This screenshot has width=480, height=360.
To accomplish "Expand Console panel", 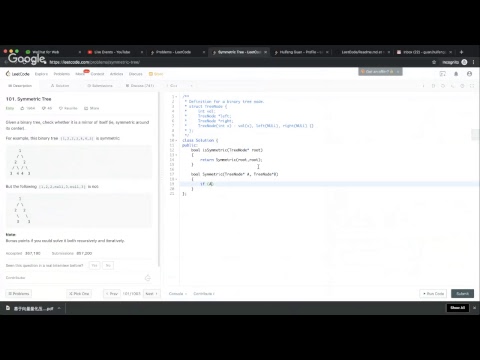I will tap(178, 294).
